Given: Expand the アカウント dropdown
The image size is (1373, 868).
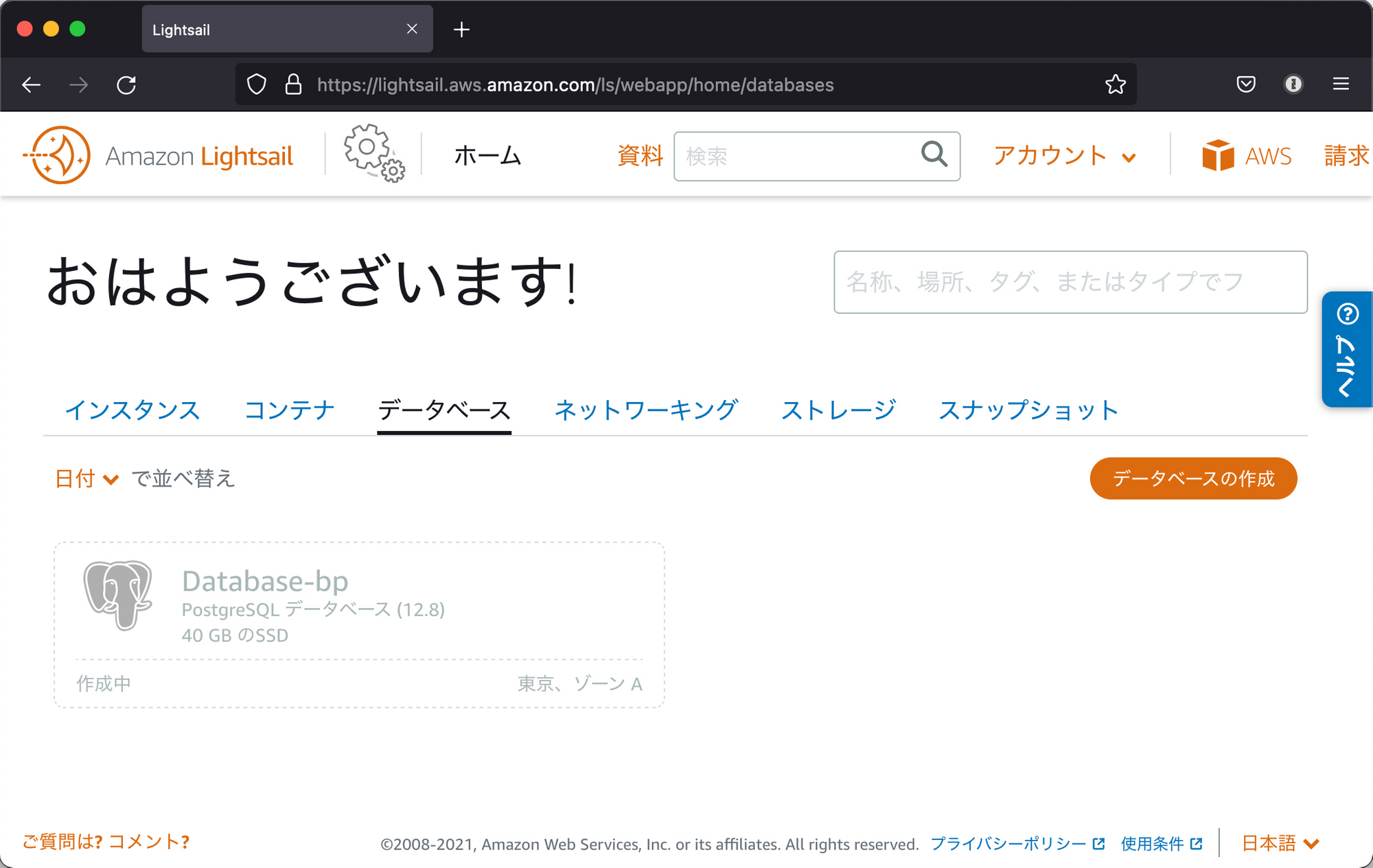Looking at the screenshot, I should pyautogui.click(x=1065, y=156).
